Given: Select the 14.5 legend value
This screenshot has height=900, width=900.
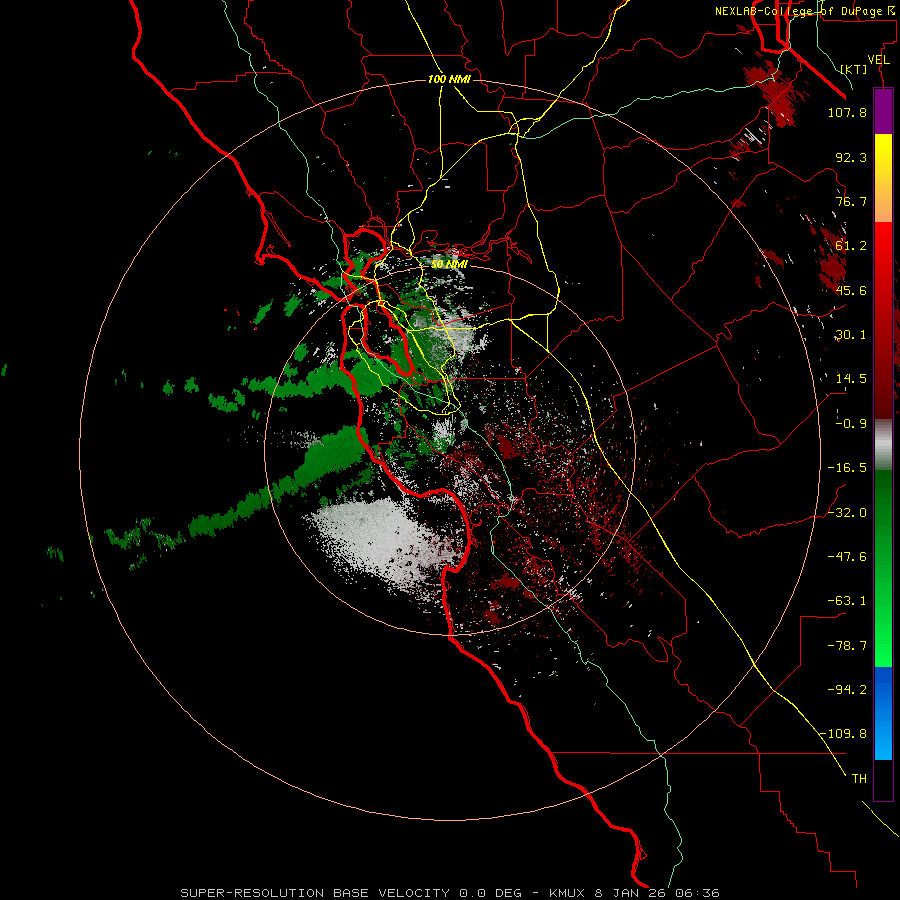Looking at the screenshot, I should pos(851,379).
